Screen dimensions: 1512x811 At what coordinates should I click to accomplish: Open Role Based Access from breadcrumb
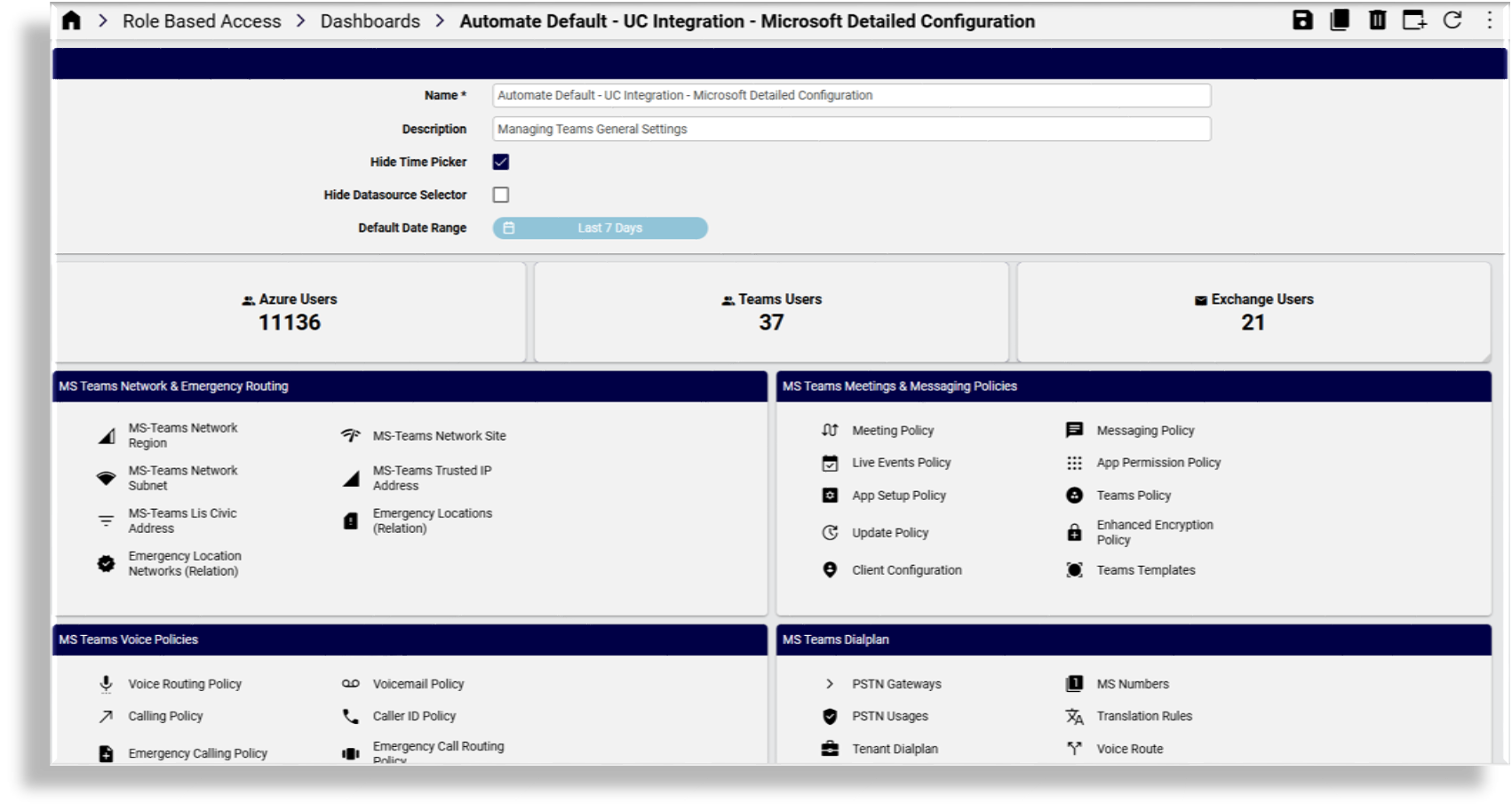tap(202, 20)
